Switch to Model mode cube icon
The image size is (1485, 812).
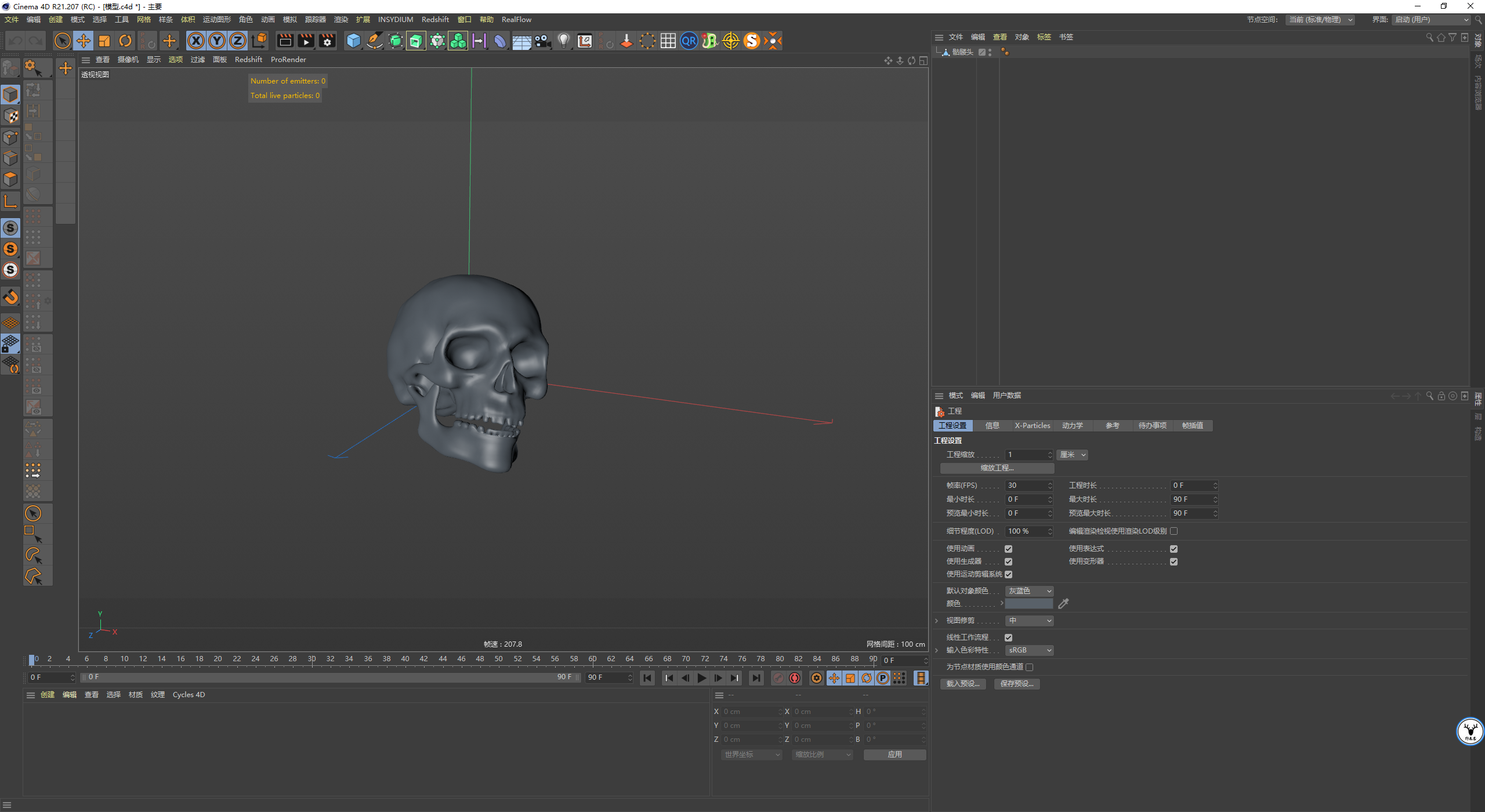pyautogui.click(x=10, y=94)
